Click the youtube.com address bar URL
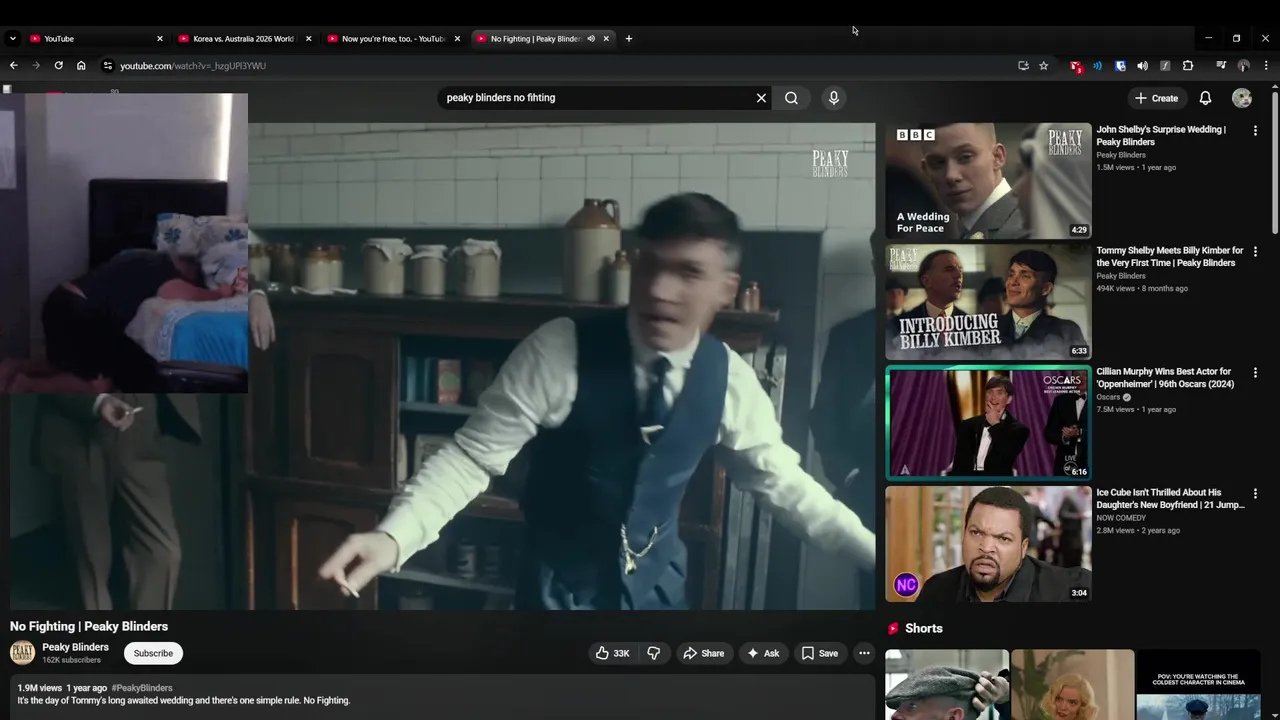The width and height of the screenshot is (1280, 720). [x=193, y=66]
